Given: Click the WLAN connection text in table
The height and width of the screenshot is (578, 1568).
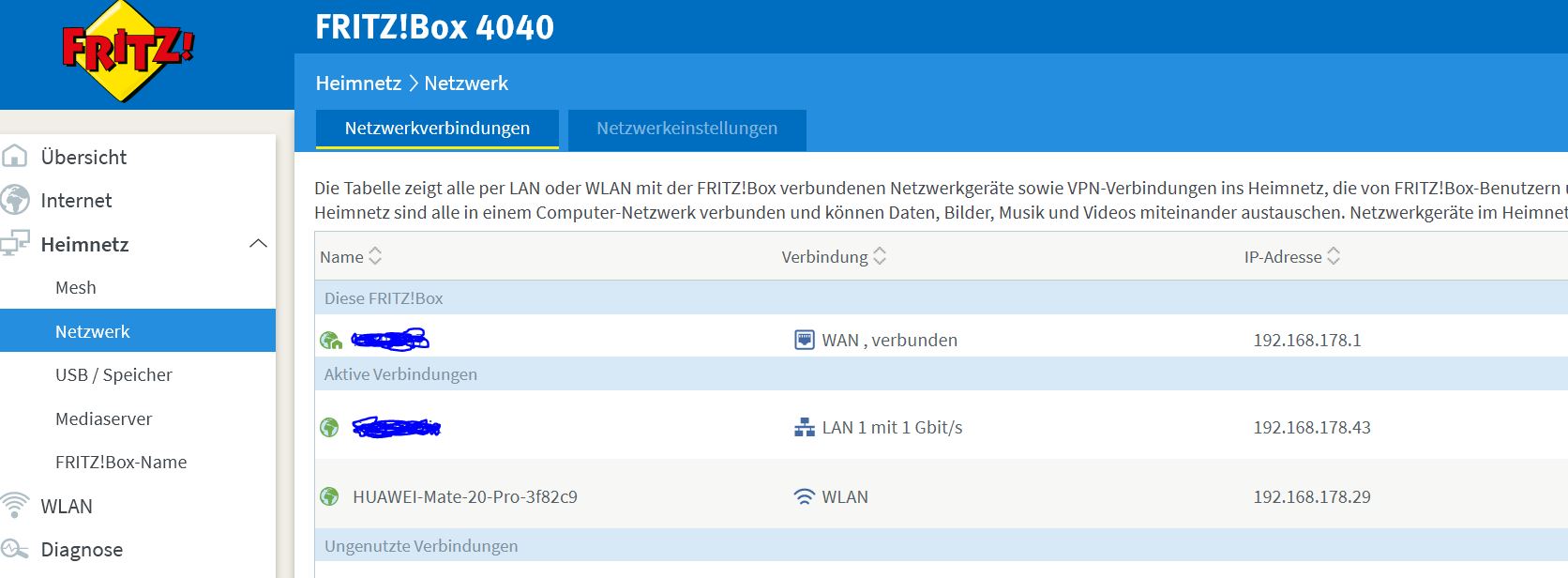Looking at the screenshot, I should point(845,496).
